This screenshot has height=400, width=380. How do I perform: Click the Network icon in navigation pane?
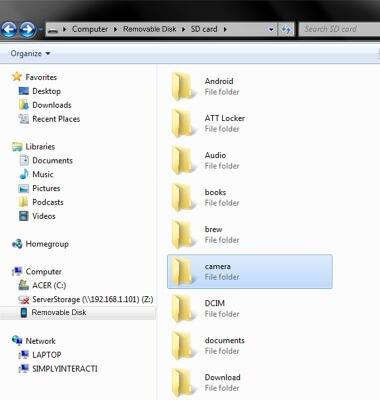(17, 341)
